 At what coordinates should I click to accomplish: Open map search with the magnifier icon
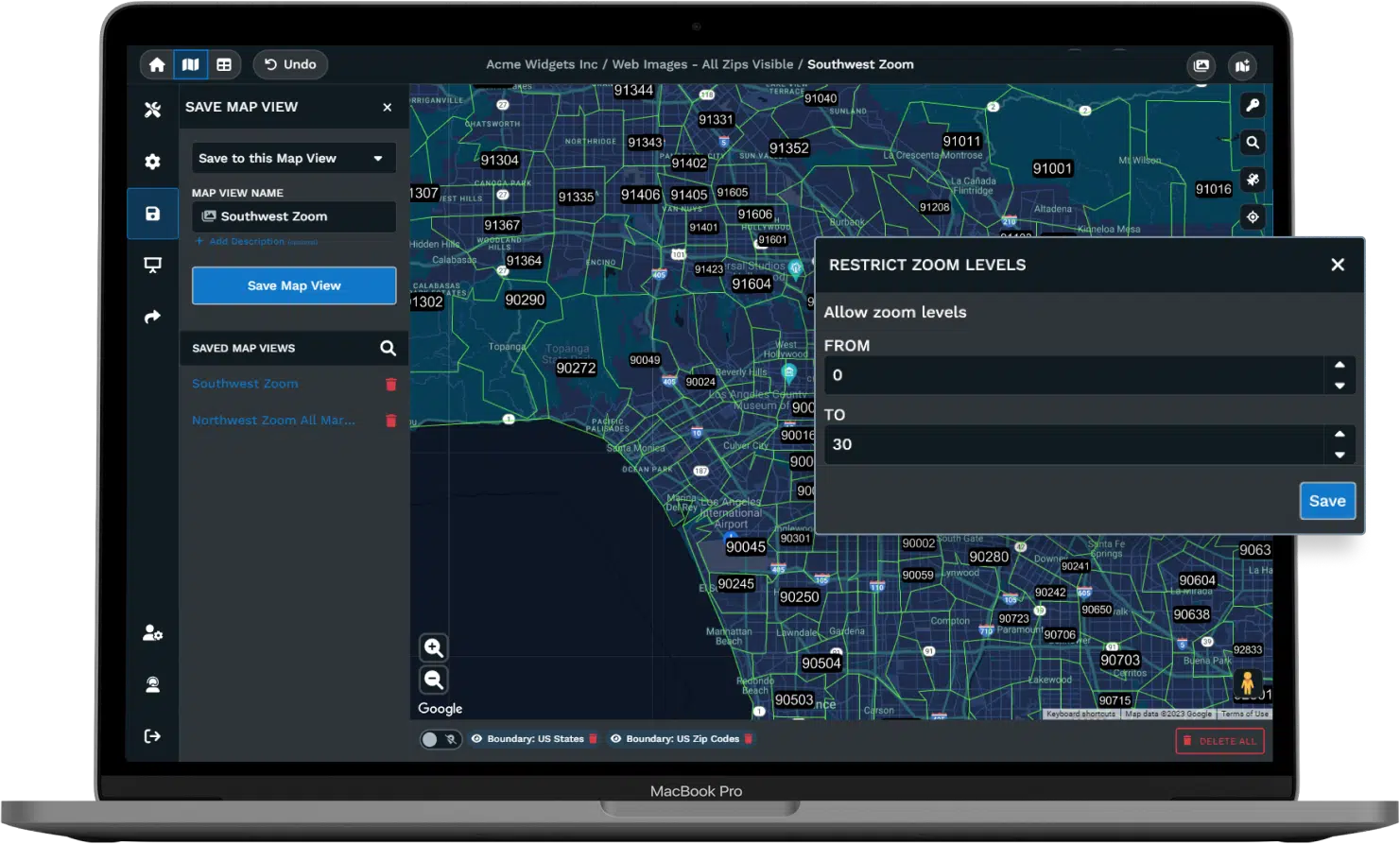pyautogui.click(x=1252, y=142)
